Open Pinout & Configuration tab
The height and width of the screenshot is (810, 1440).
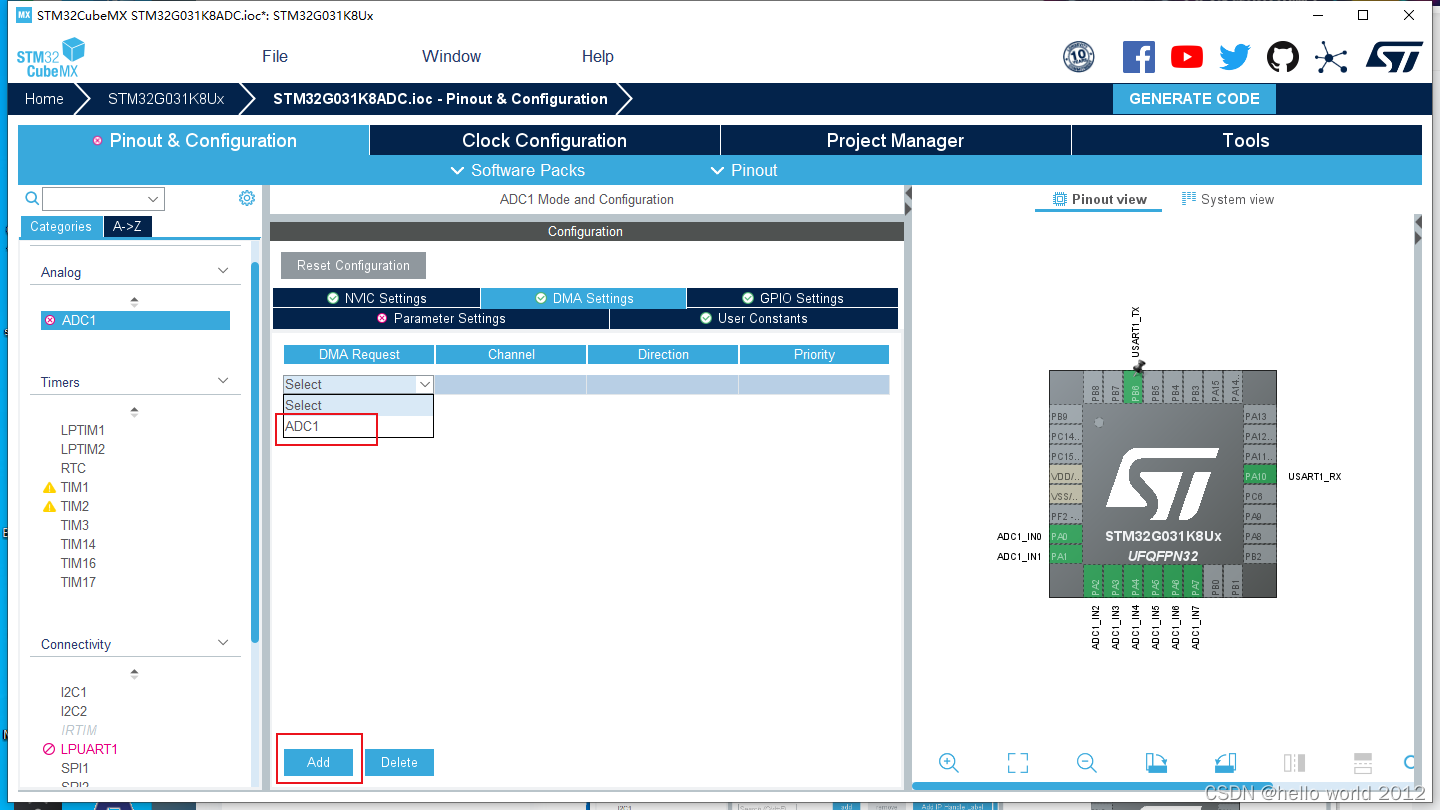coord(194,140)
